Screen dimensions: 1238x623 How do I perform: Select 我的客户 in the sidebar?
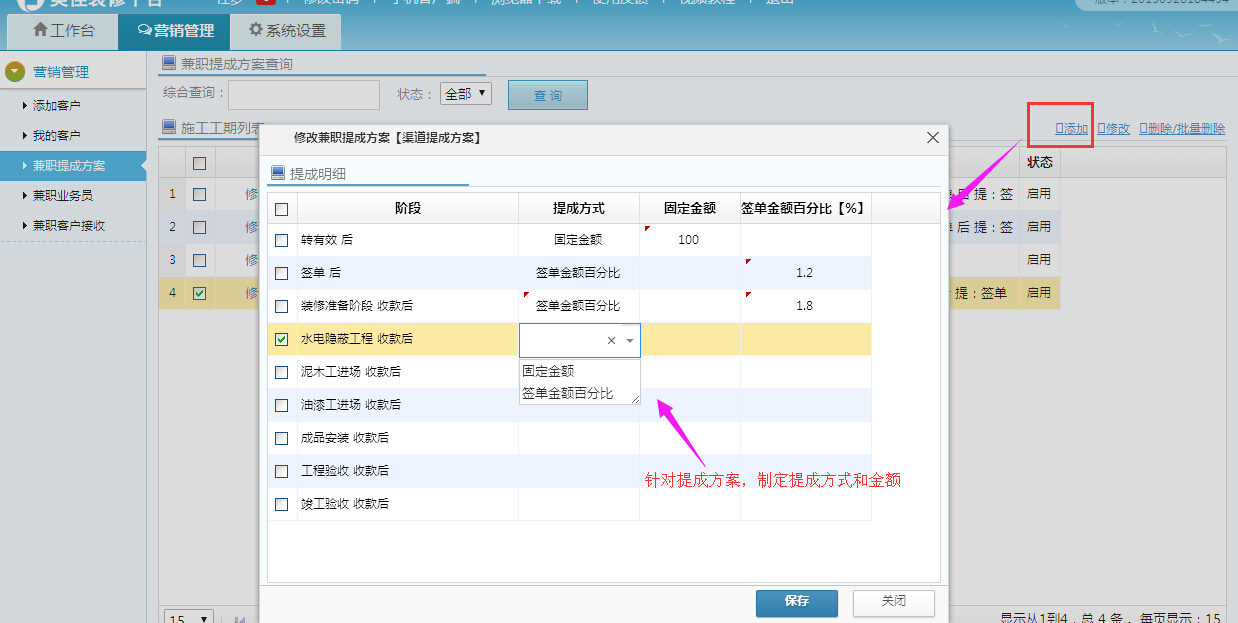[x=57, y=135]
